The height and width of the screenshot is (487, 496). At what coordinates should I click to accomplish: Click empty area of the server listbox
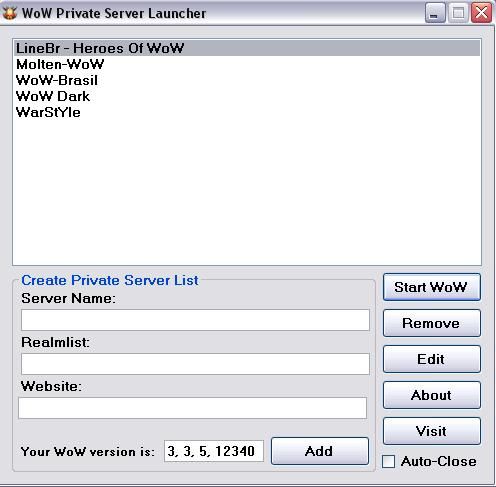247,193
